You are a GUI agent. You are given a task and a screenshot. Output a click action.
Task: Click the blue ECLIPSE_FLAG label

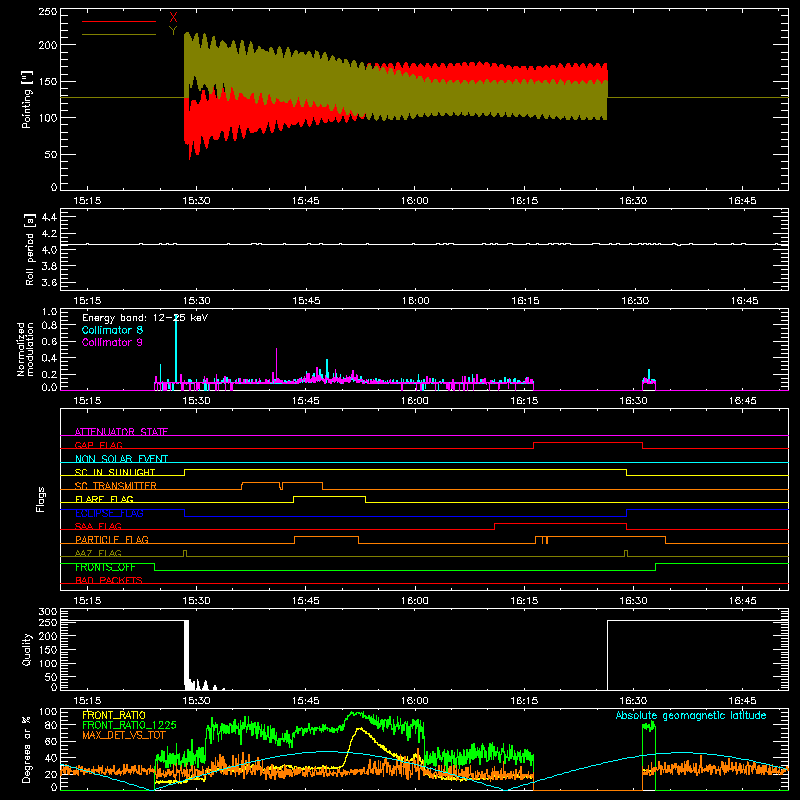(x=109, y=513)
